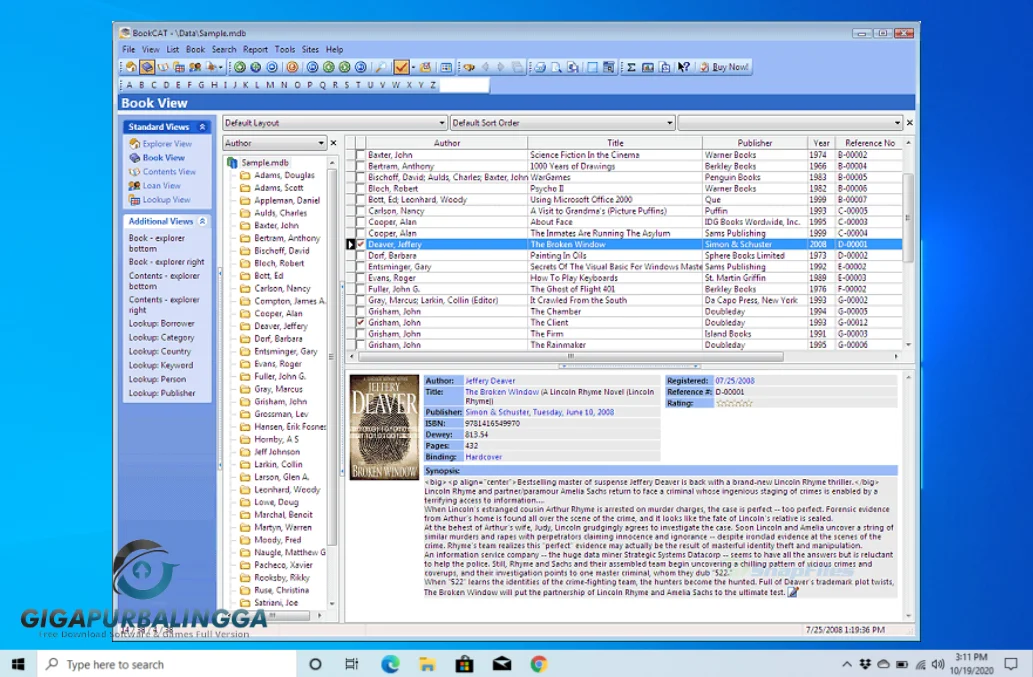Tick the checkbox for Dorf, Barbara row
Screen dimensions: 1033x677
pos(360,256)
